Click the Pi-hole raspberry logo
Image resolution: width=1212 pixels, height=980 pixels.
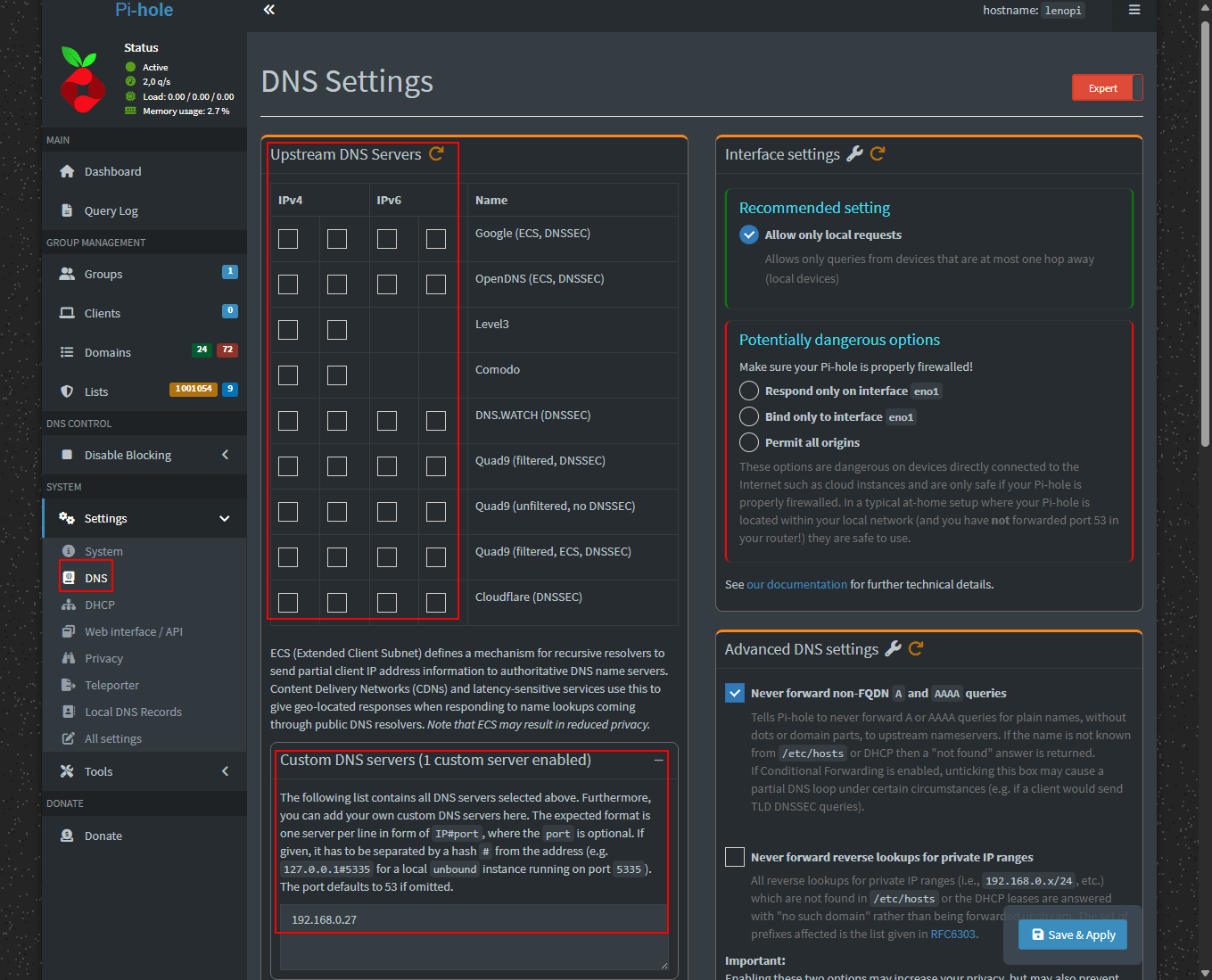point(83,79)
